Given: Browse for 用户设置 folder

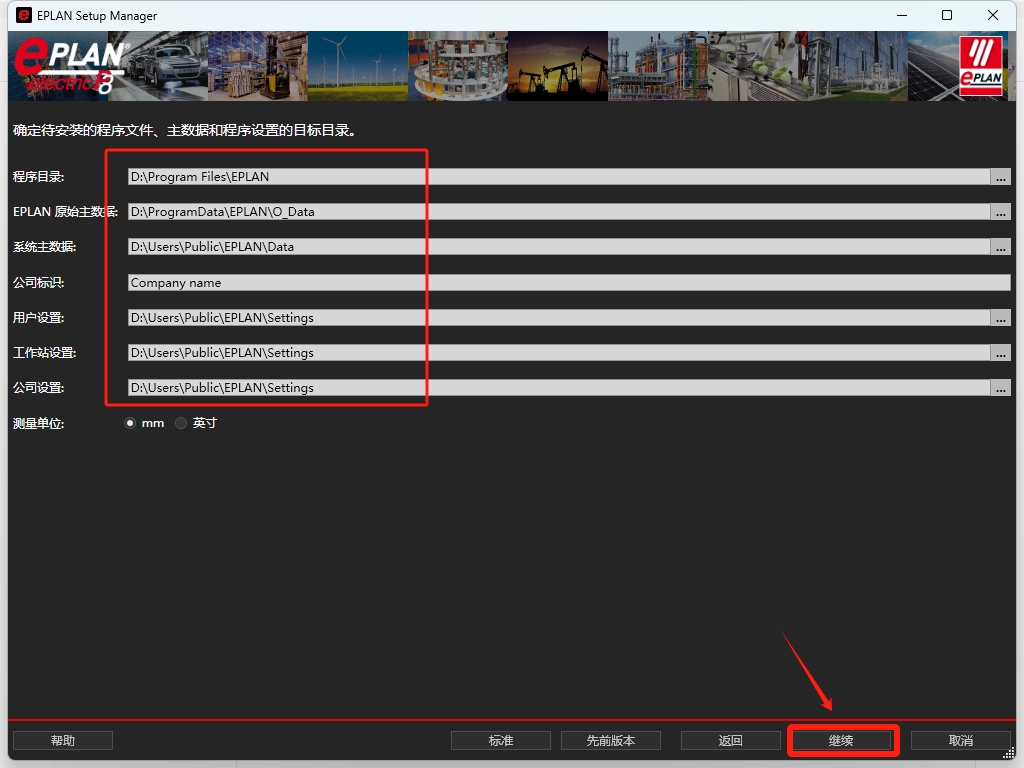Looking at the screenshot, I should click(x=1000, y=318).
